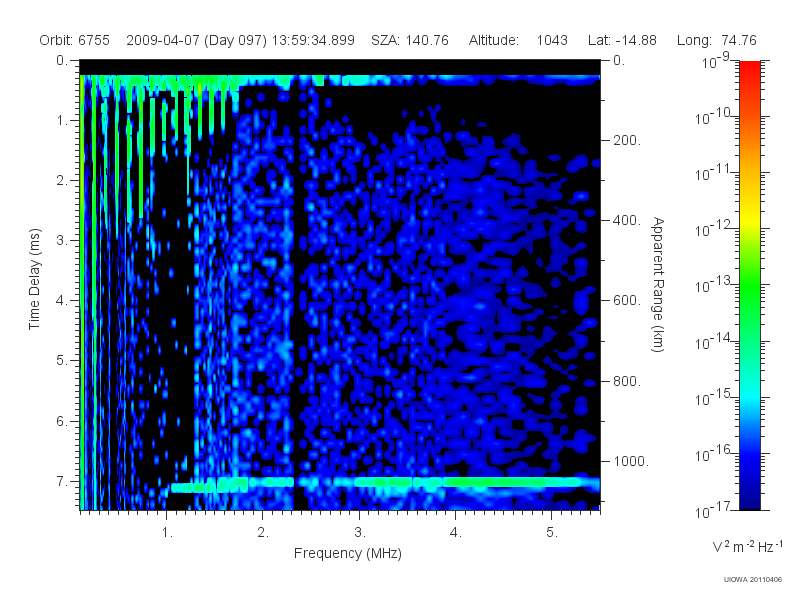
Task: Click the Long: 74.76 header text
Action: pos(716,40)
